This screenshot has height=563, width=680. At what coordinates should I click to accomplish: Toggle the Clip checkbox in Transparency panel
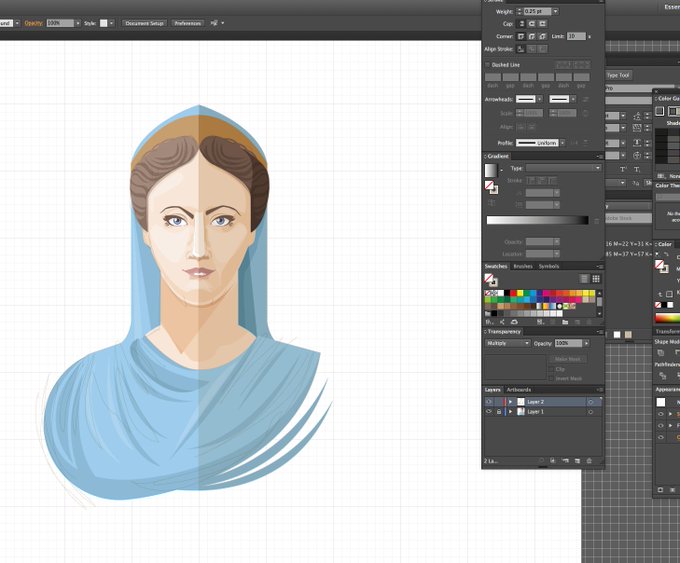point(551,369)
